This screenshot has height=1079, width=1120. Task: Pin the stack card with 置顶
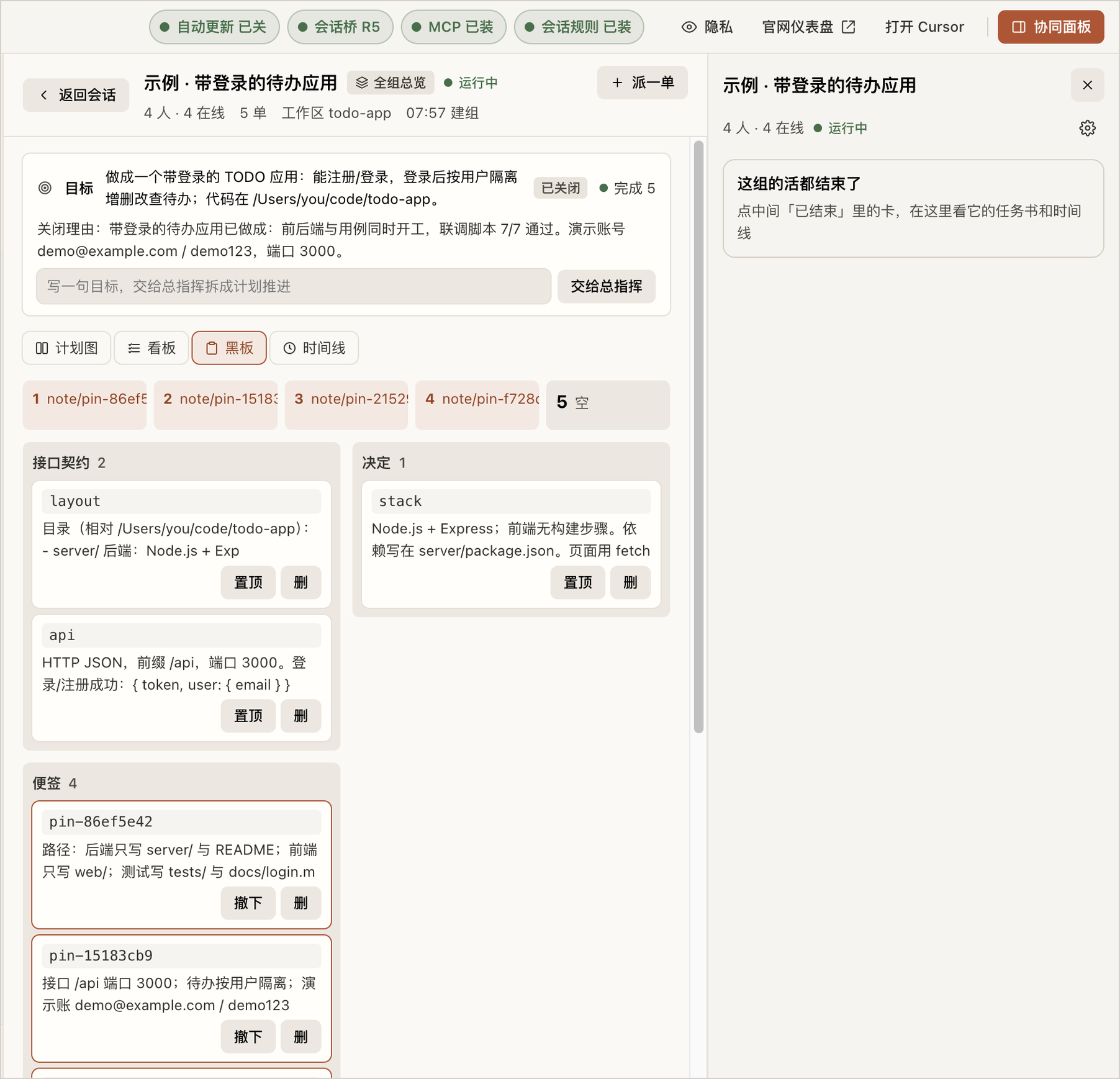577,582
